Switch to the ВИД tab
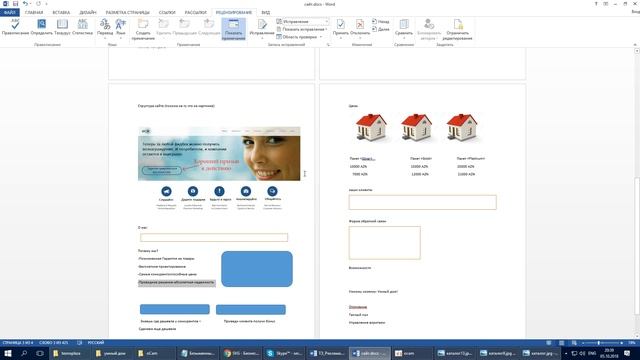 266,13
